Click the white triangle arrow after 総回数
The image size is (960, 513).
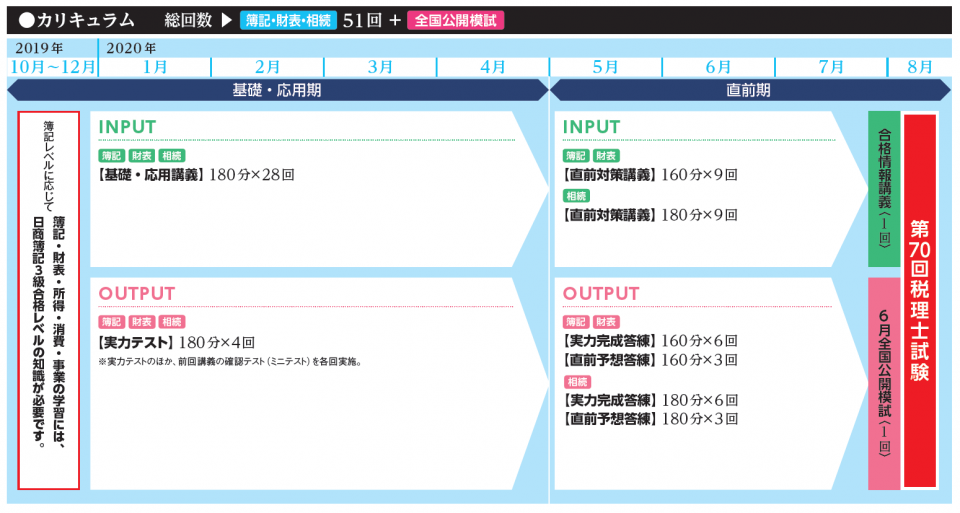226,19
